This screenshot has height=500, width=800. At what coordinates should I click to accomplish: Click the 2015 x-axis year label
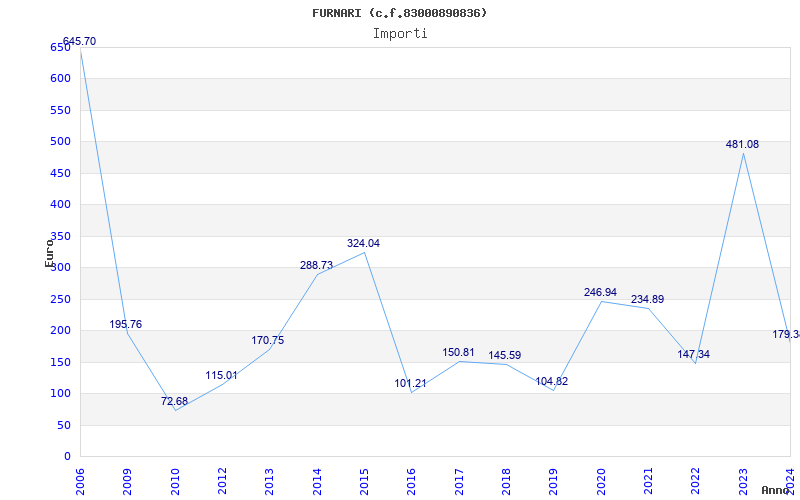click(364, 481)
